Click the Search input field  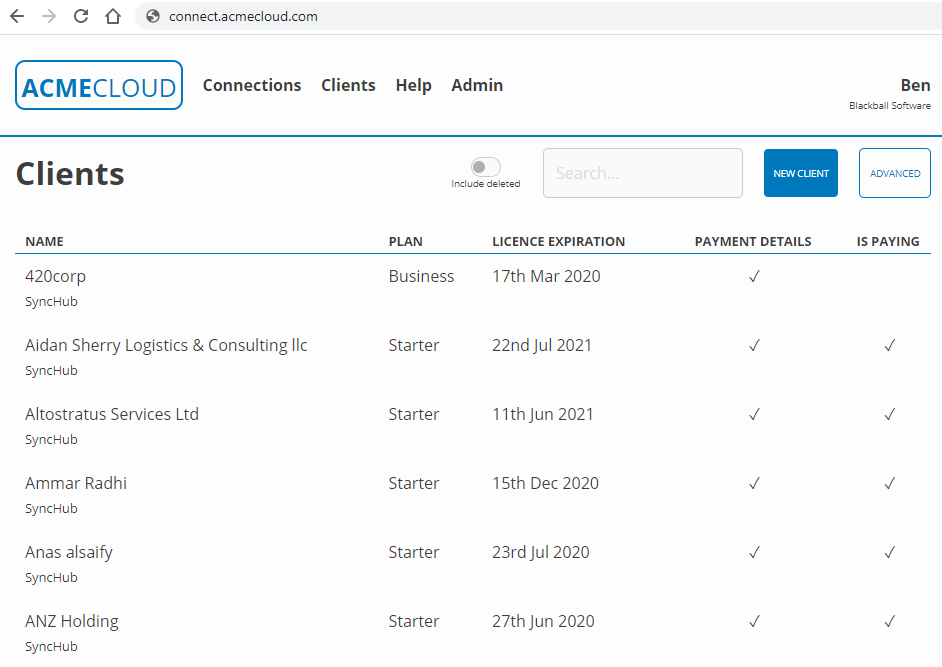click(642, 173)
